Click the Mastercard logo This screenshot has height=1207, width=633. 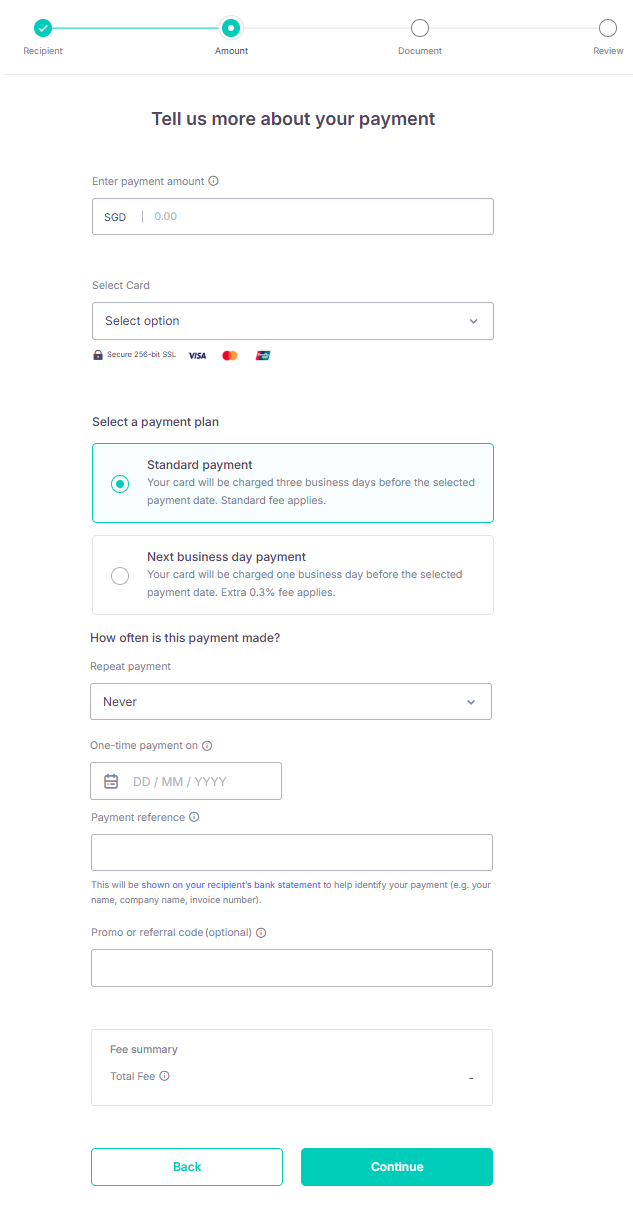click(230, 355)
